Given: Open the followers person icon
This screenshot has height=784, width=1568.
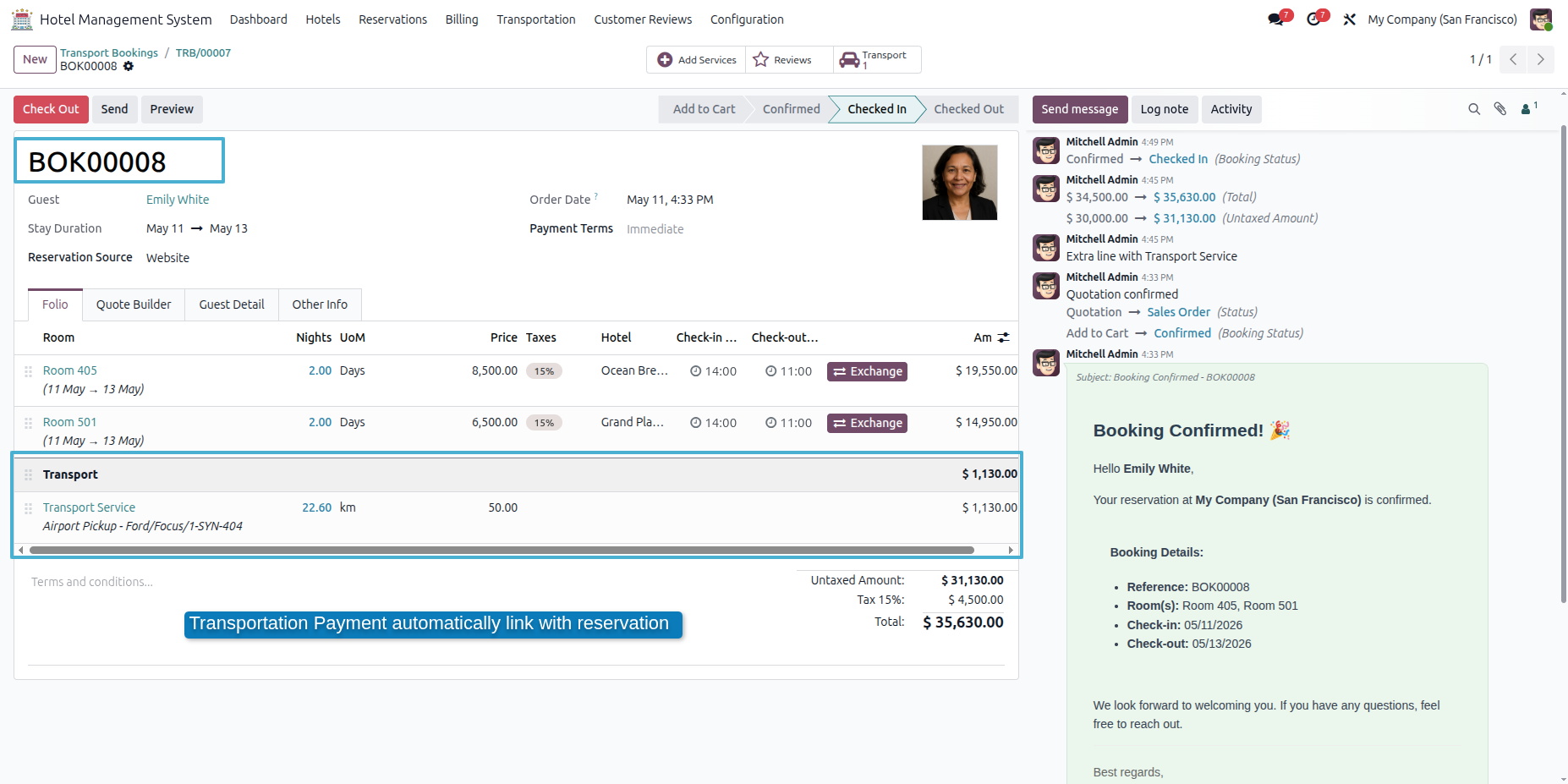Looking at the screenshot, I should pos(1528,108).
